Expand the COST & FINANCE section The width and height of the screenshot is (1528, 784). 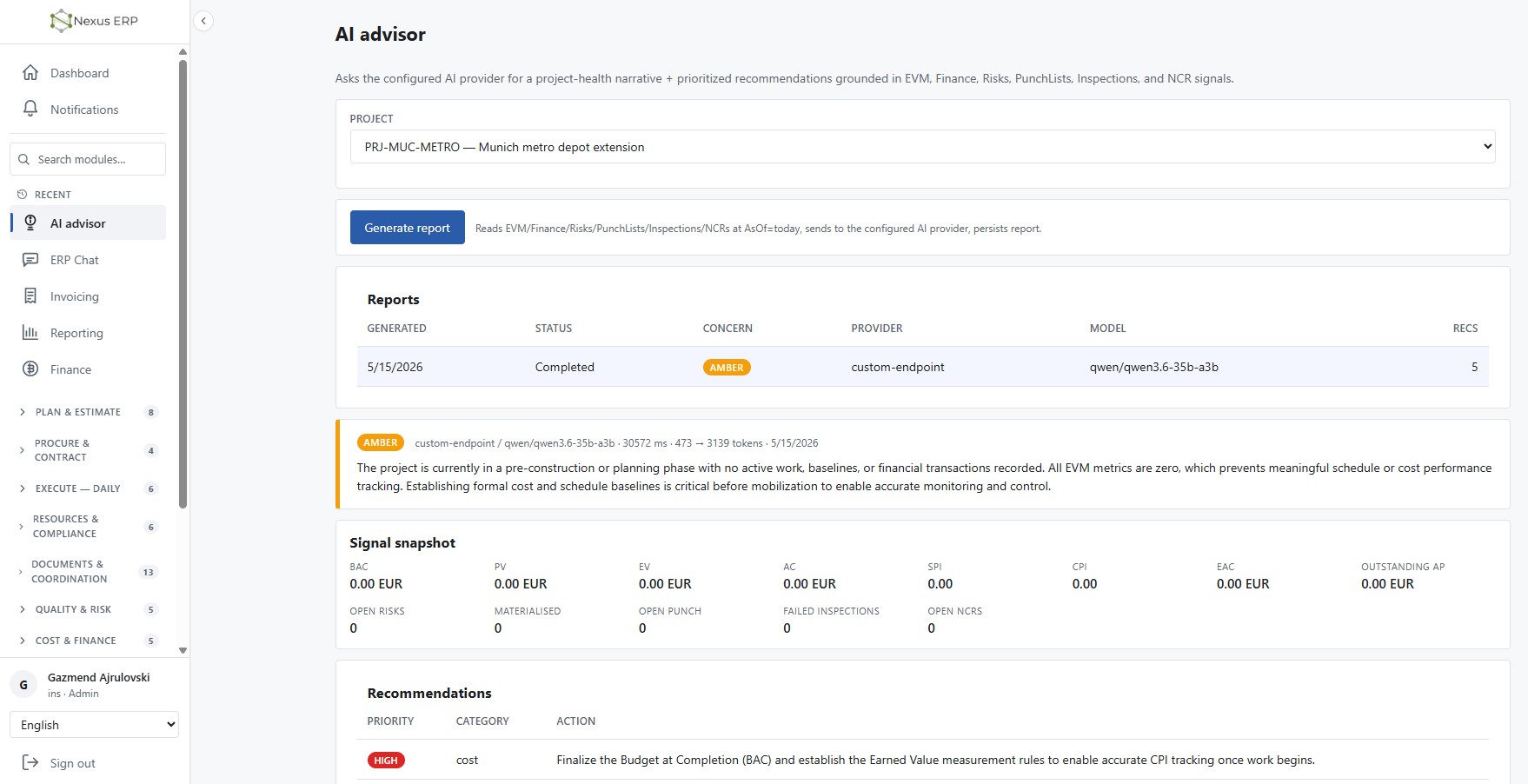tap(87, 641)
